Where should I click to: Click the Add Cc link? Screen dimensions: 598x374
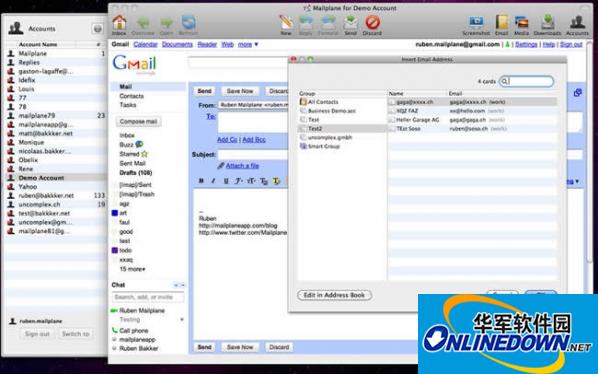(227, 140)
